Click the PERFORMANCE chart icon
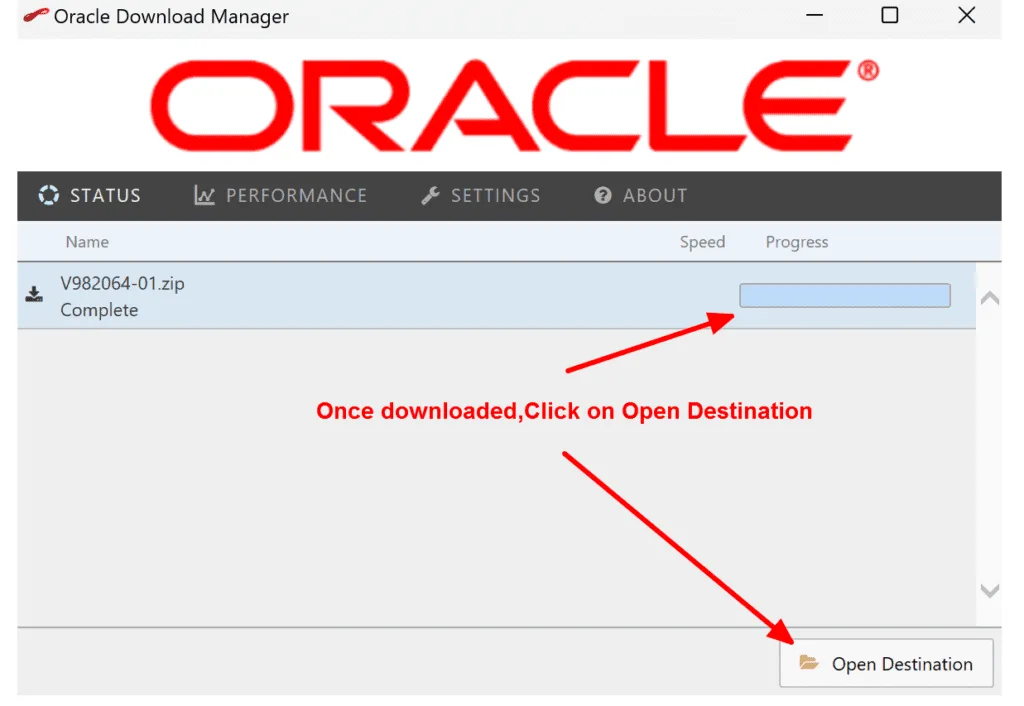This screenshot has height=706, width=1024. coord(204,195)
